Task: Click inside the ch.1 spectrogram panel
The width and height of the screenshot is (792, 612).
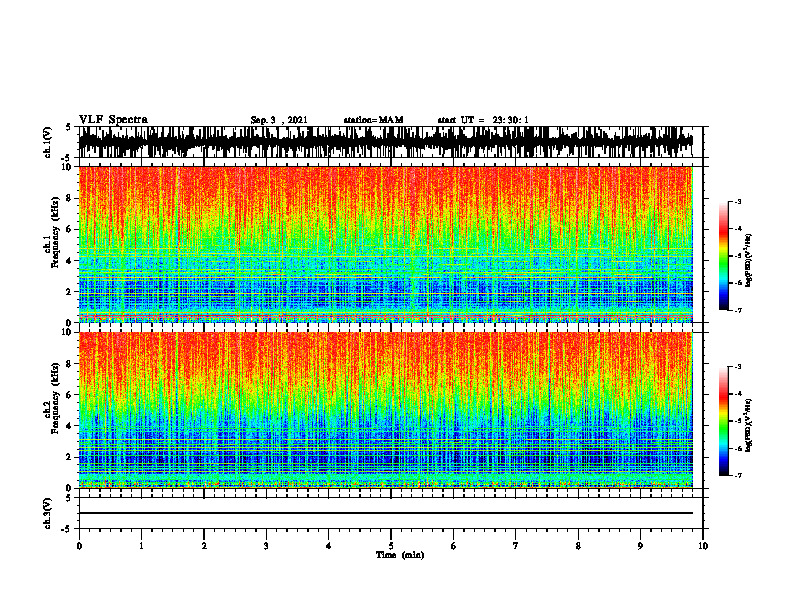Action: coord(386,244)
